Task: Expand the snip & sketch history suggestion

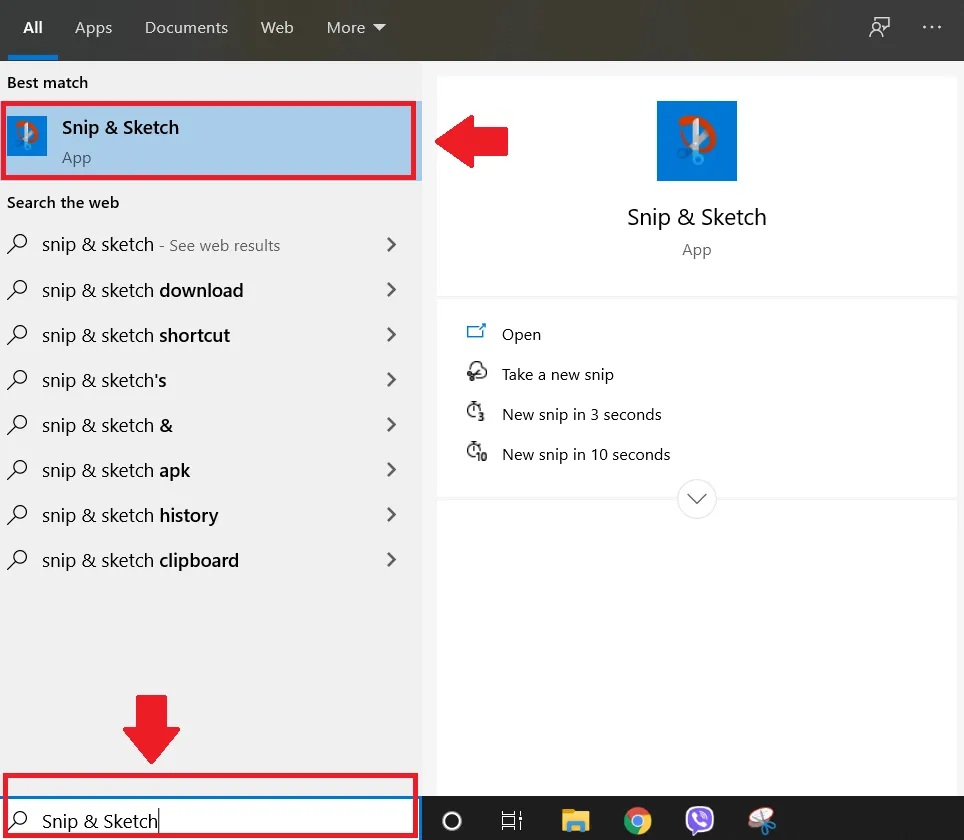Action: coord(393,515)
